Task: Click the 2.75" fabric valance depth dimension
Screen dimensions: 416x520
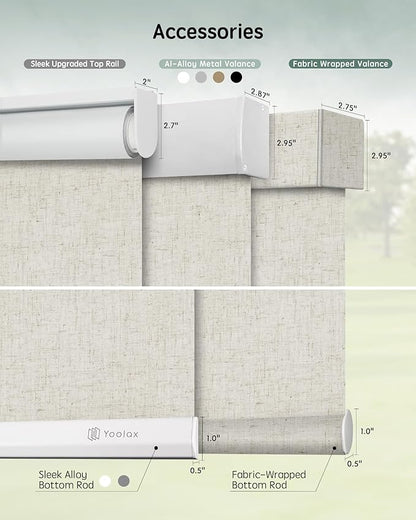Action: pos(347,106)
